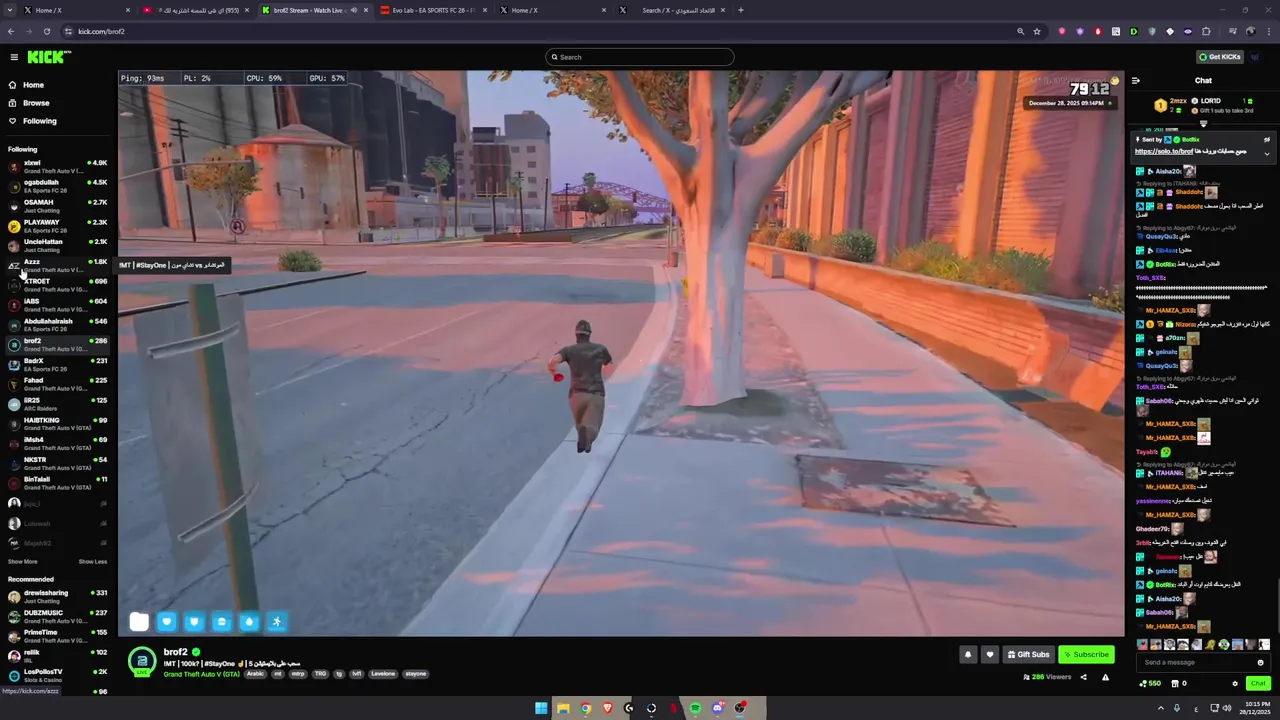Collapse the chat panel icon

(1136, 81)
